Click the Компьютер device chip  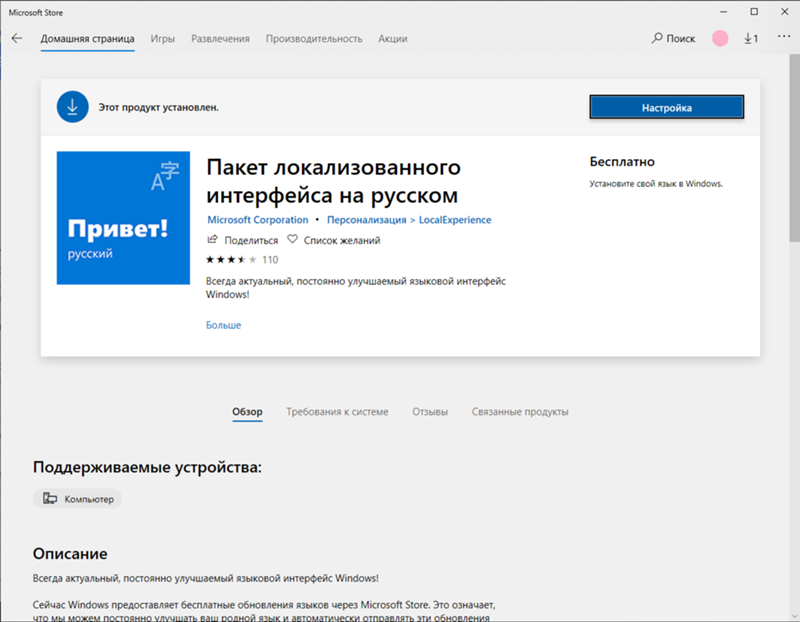[78, 499]
